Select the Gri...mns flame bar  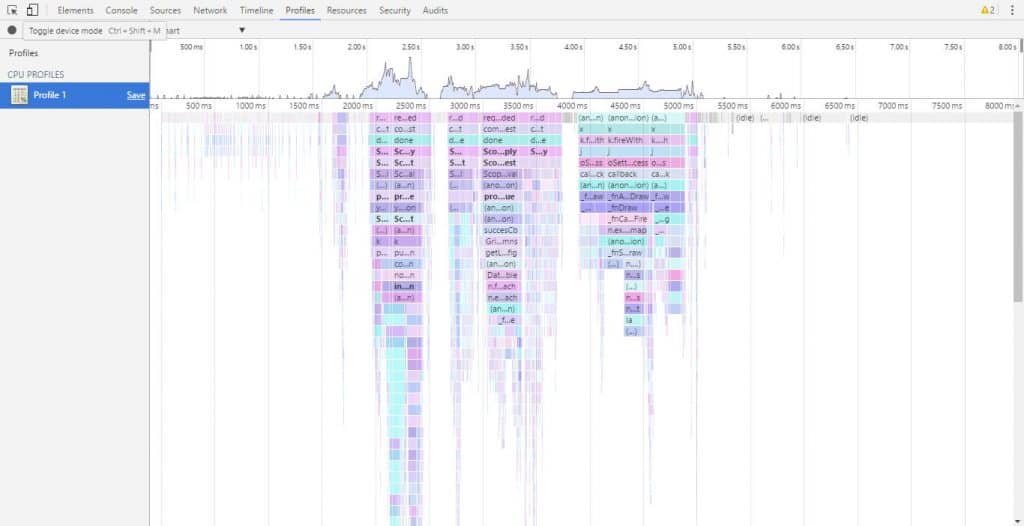[501, 241]
